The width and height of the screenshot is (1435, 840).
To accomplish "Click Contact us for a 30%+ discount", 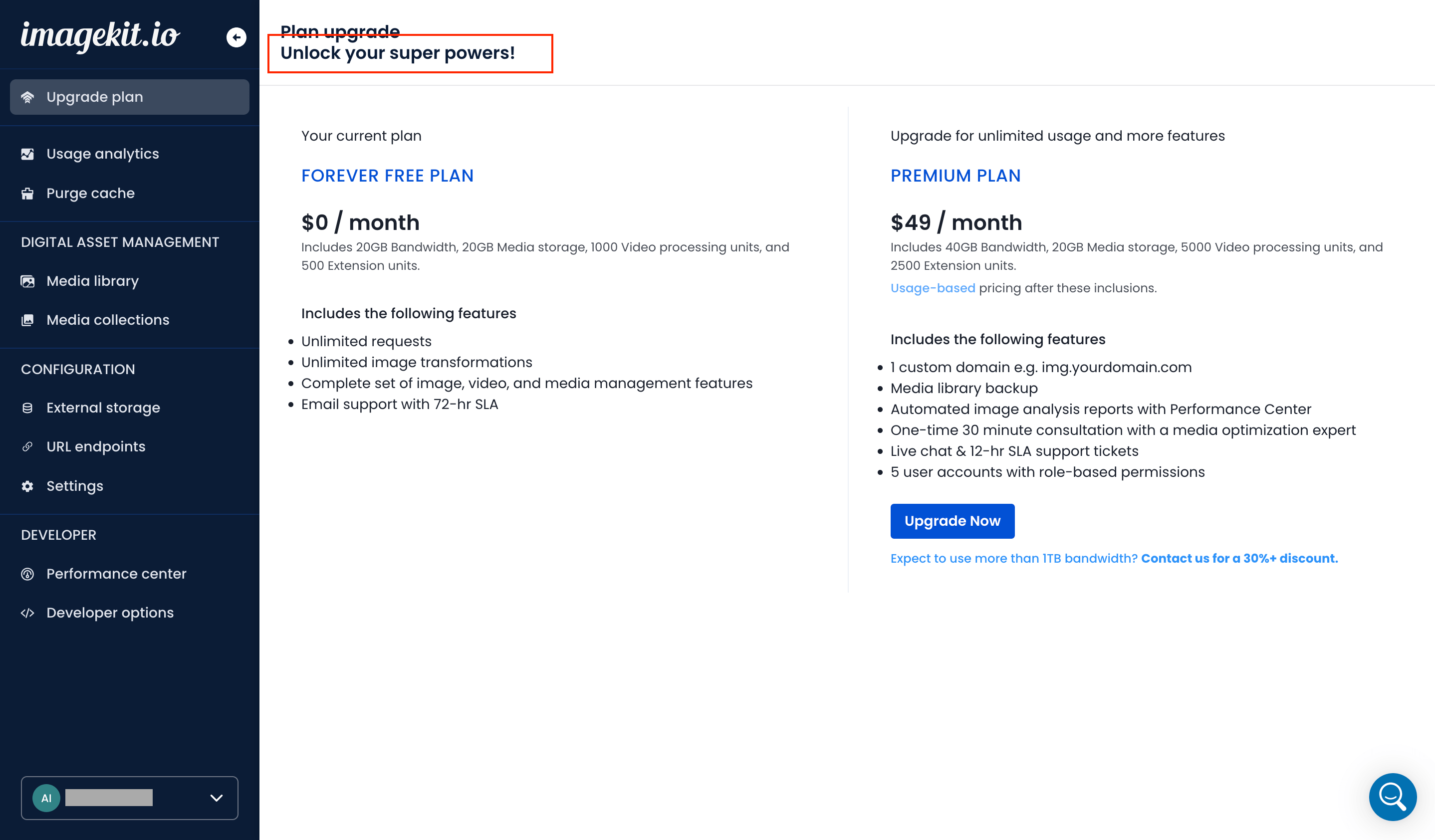I will [1239, 558].
